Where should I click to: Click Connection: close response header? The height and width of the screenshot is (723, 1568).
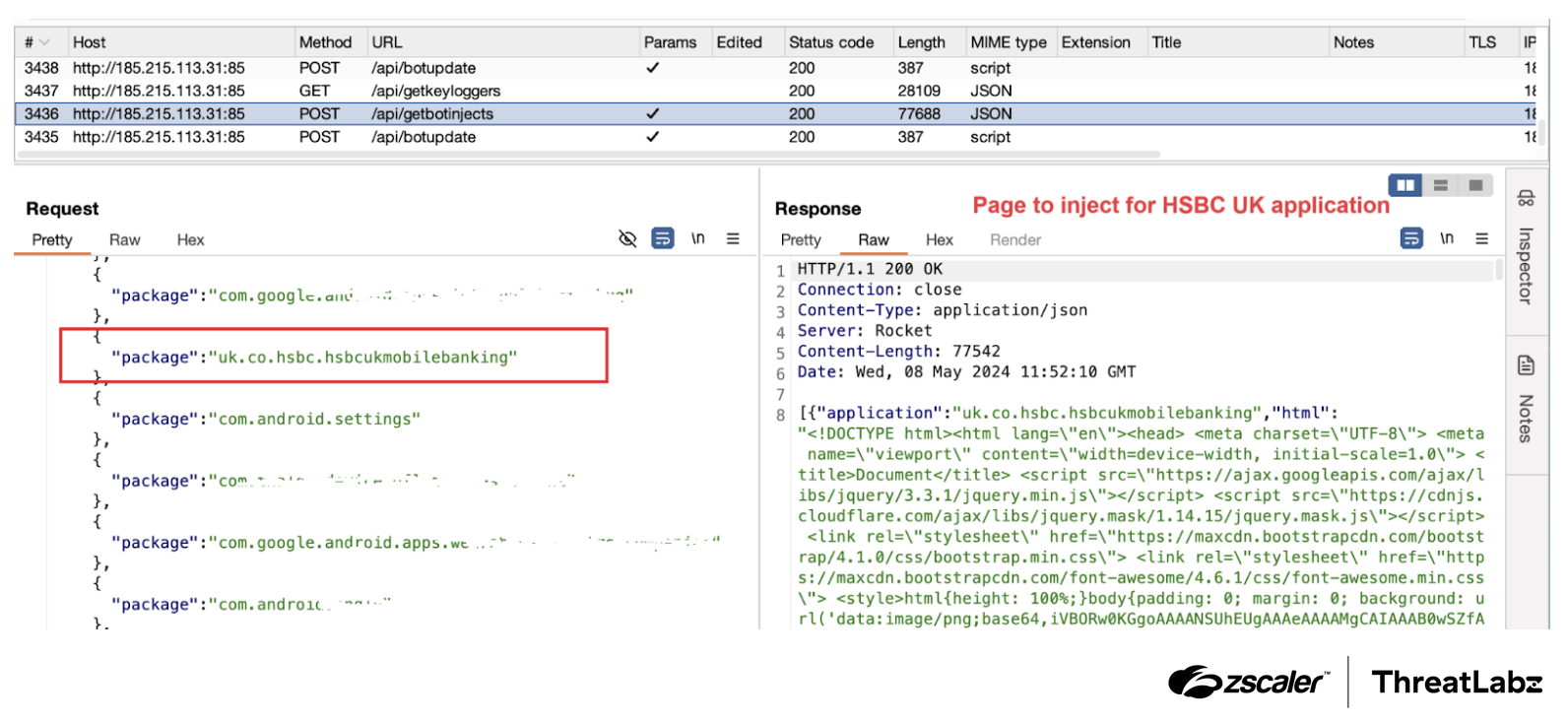(880, 290)
